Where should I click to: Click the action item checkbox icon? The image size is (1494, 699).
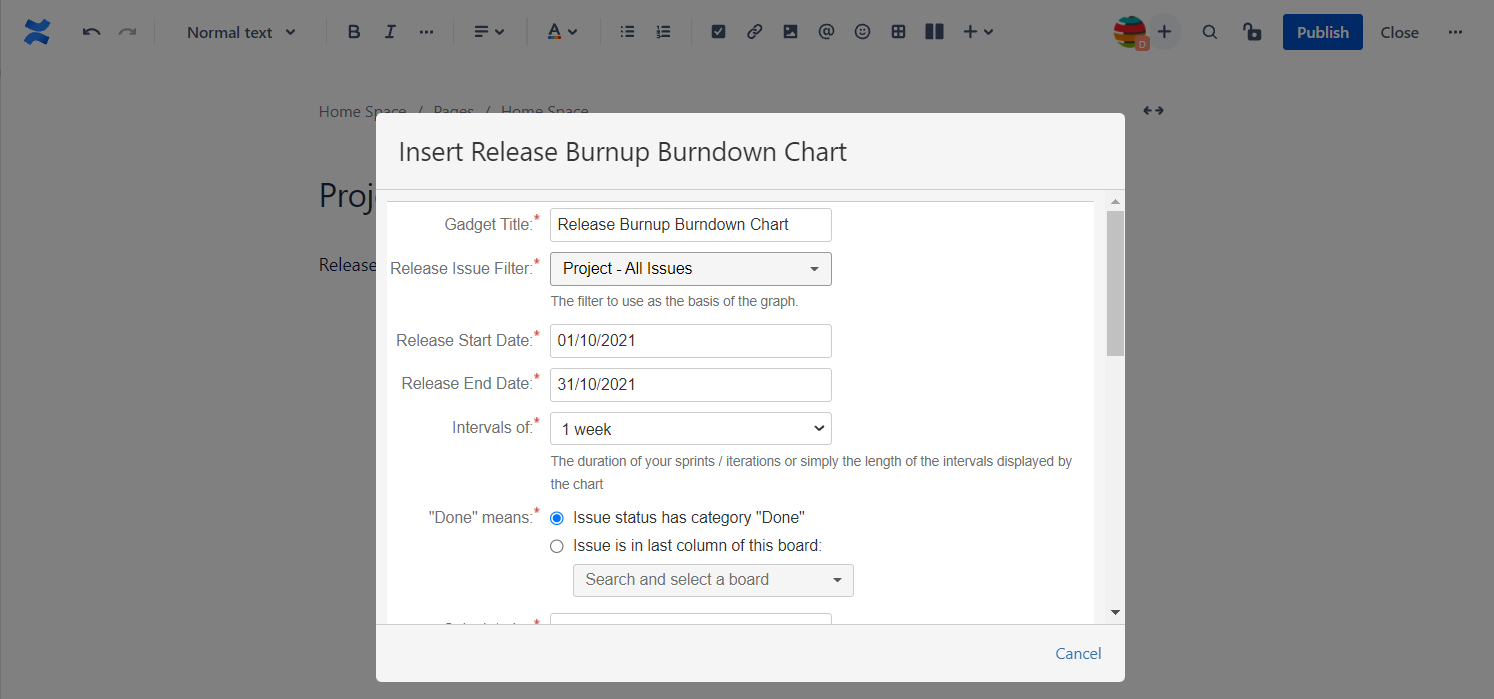coord(718,32)
